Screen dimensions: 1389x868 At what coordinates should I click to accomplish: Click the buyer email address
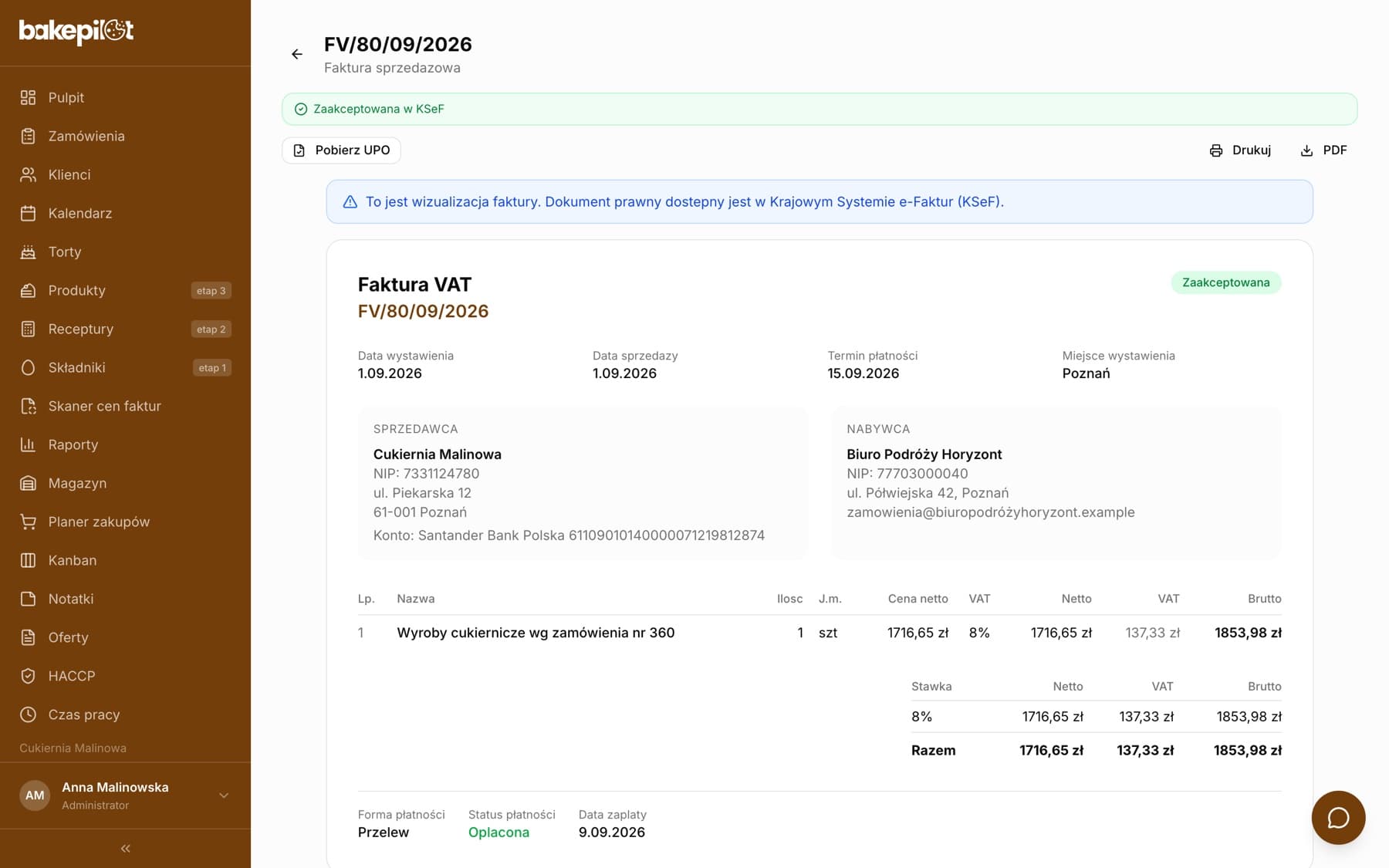[991, 512]
